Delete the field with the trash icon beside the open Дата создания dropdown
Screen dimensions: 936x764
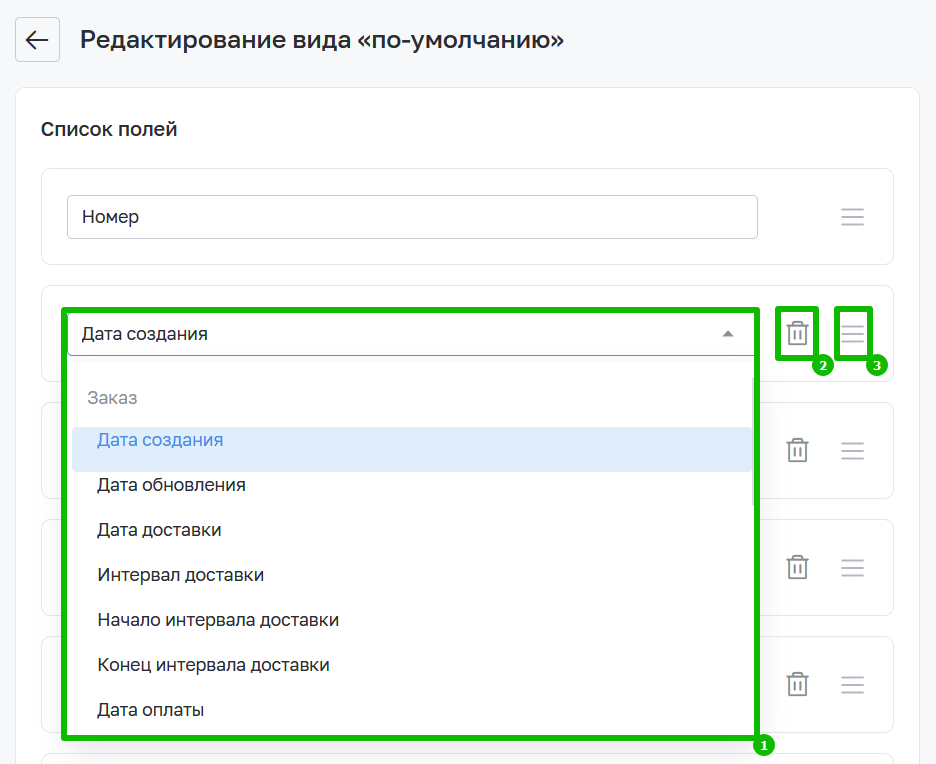[x=797, y=333]
